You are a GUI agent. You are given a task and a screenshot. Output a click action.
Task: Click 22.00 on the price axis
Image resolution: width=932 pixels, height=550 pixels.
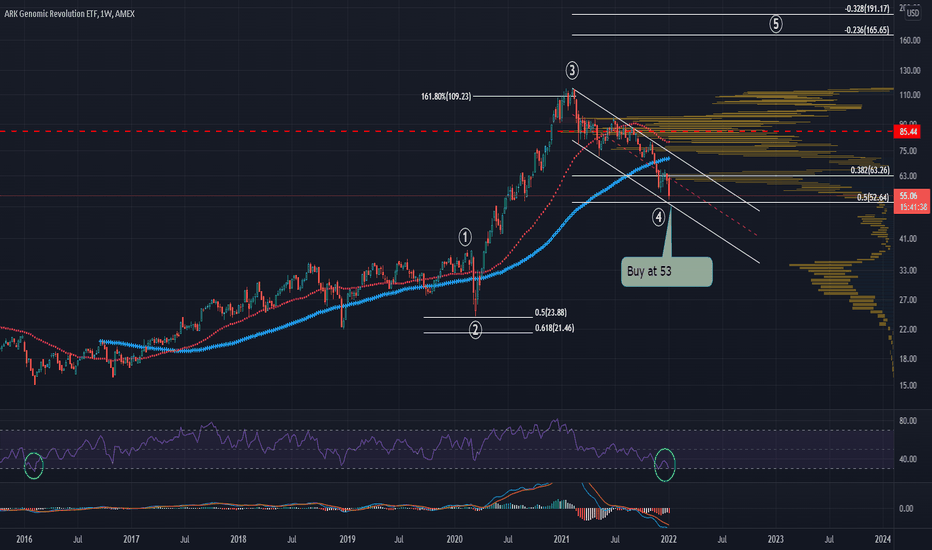[908, 329]
